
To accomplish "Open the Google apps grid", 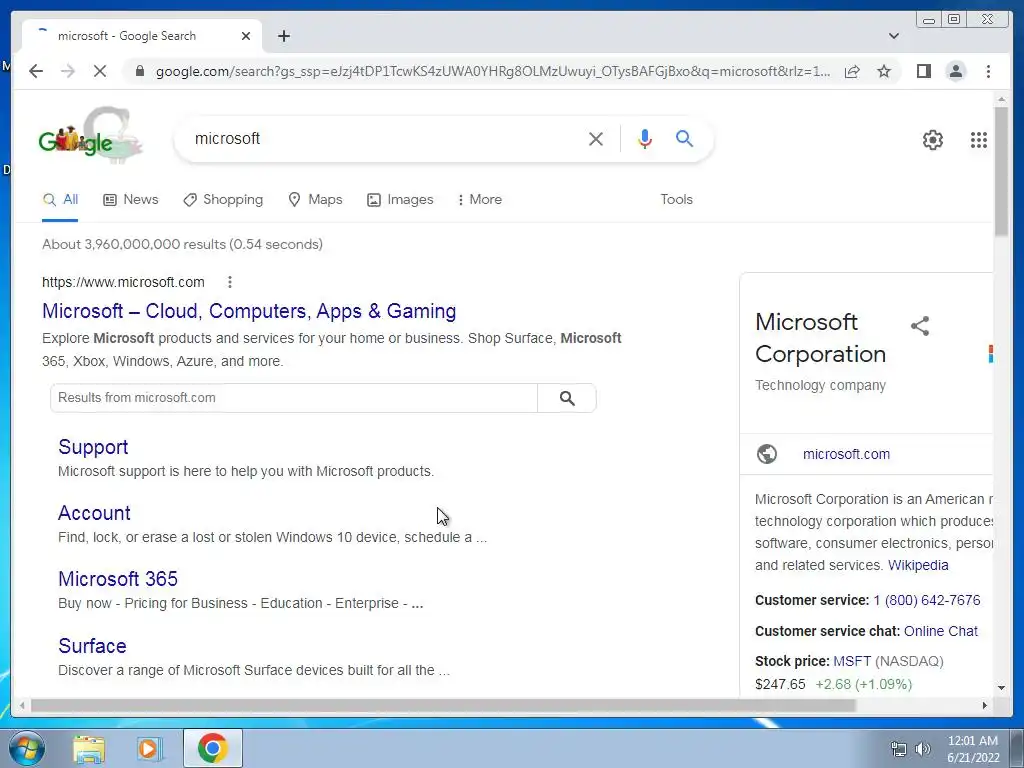I will coord(978,139).
